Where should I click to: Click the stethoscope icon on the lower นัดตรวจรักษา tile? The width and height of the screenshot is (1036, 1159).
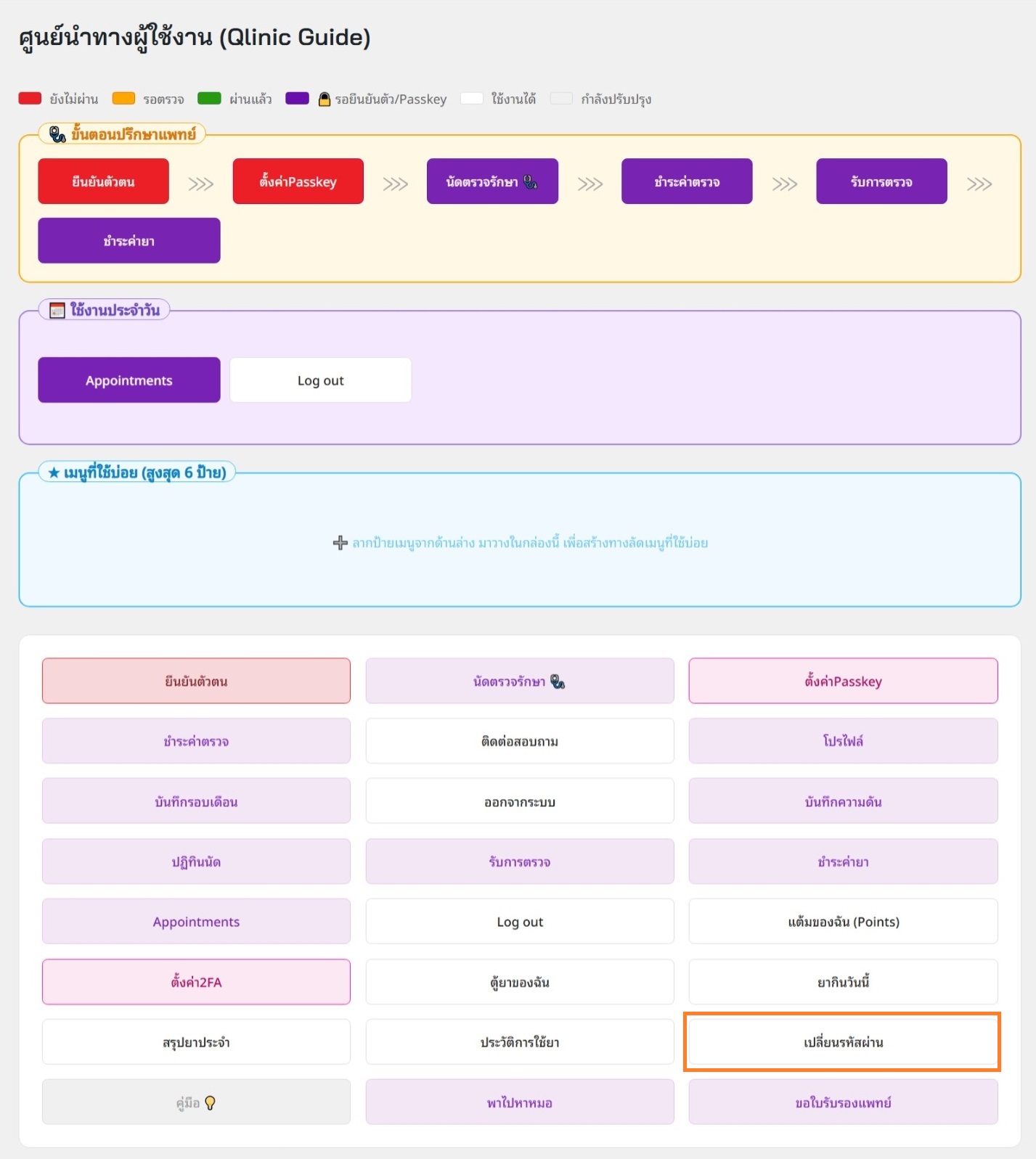(558, 681)
